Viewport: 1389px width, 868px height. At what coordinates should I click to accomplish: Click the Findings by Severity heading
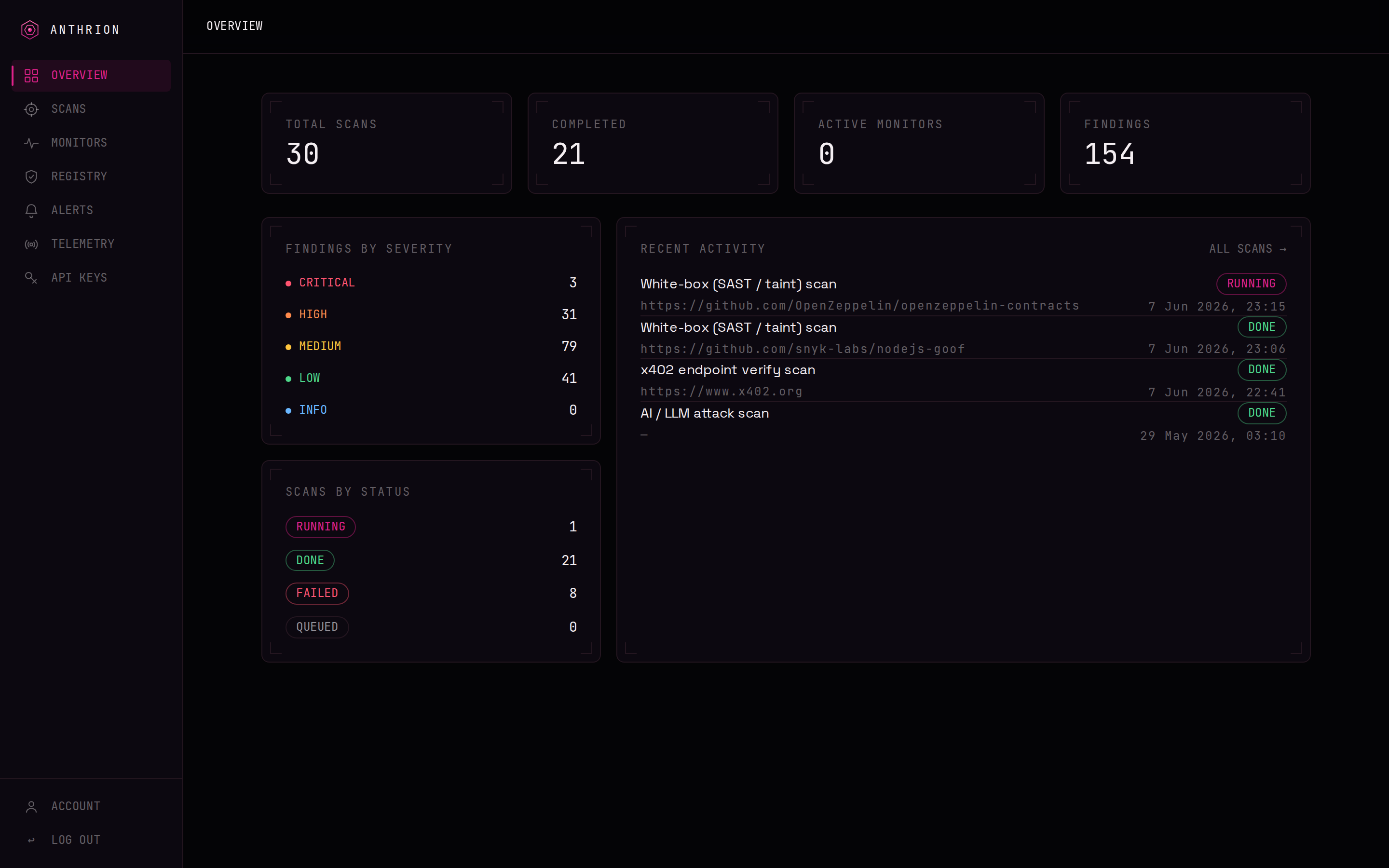point(369,249)
